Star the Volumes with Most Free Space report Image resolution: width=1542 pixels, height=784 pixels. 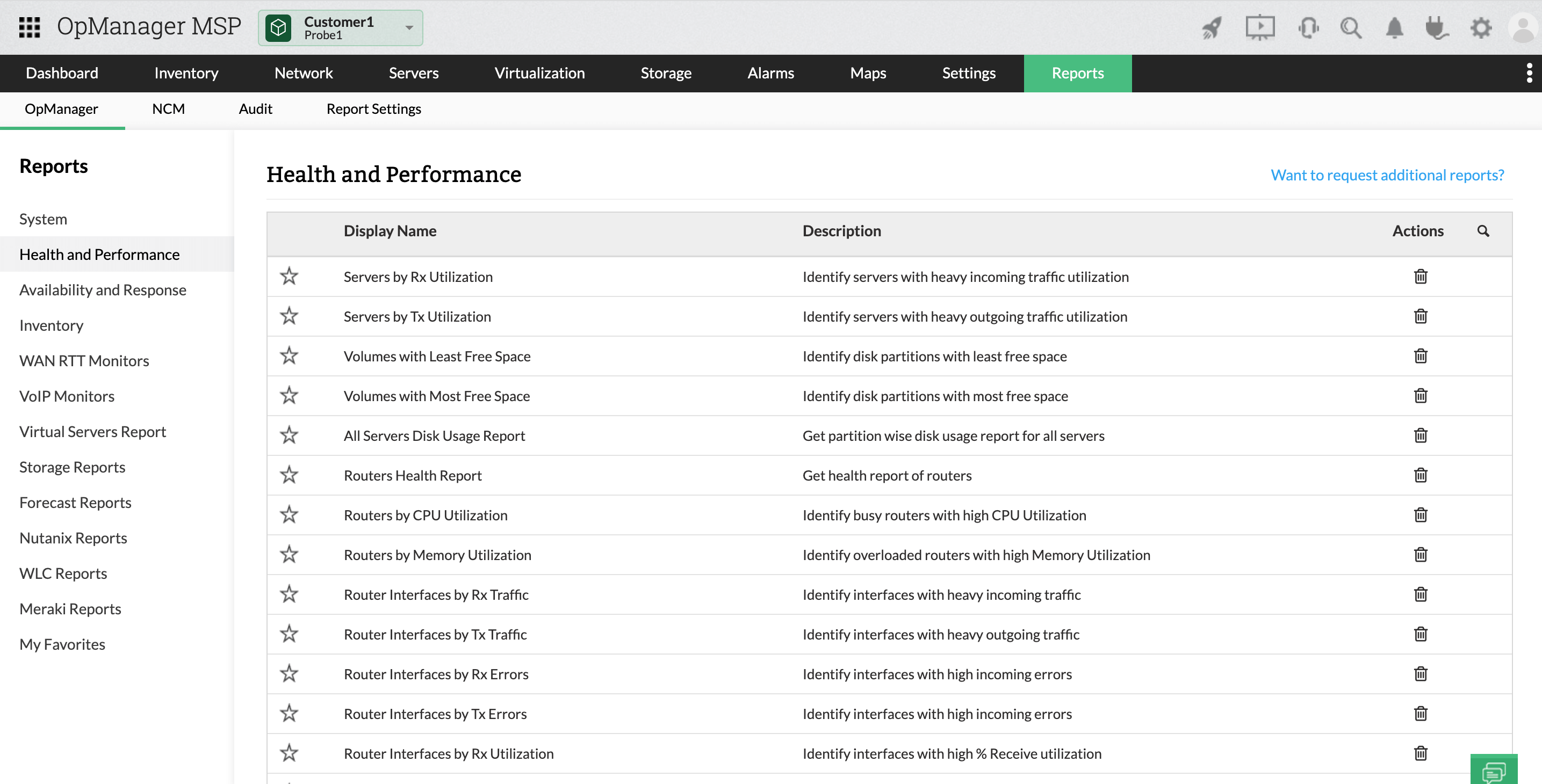pos(289,395)
